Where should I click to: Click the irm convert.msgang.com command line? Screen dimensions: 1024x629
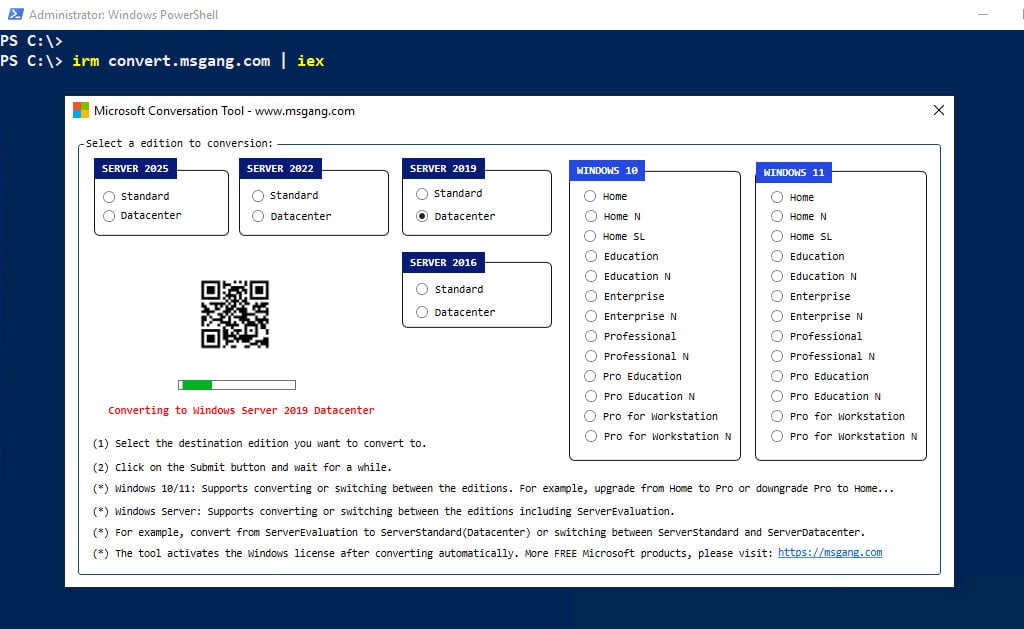tap(198, 61)
